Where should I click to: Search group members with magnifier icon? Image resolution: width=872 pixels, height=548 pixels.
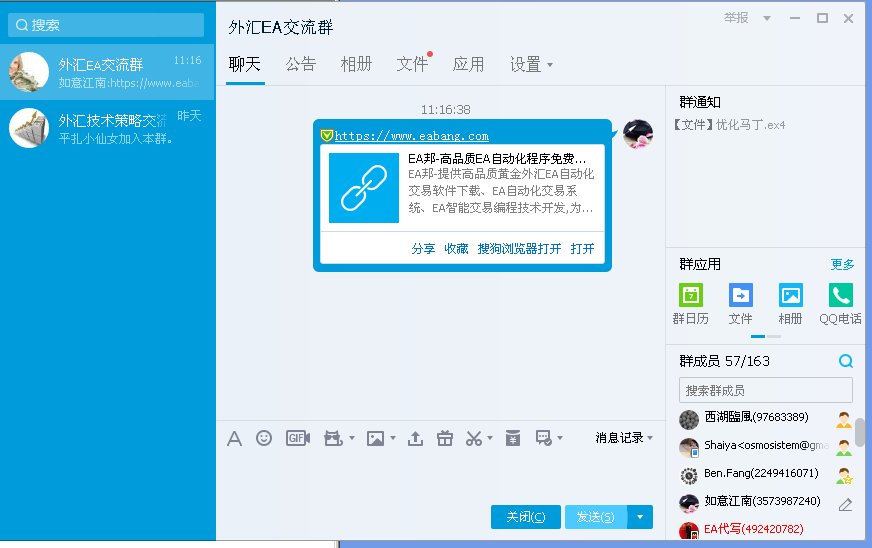coord(846,361)
